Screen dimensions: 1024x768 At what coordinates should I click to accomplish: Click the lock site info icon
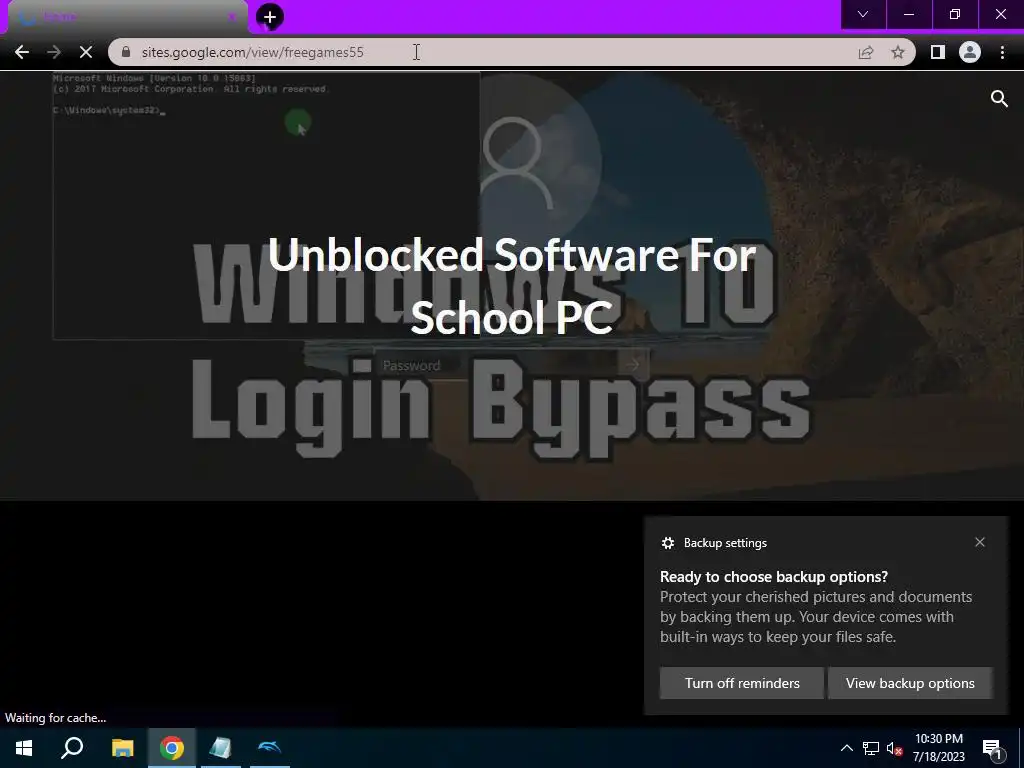pos(126,52)
